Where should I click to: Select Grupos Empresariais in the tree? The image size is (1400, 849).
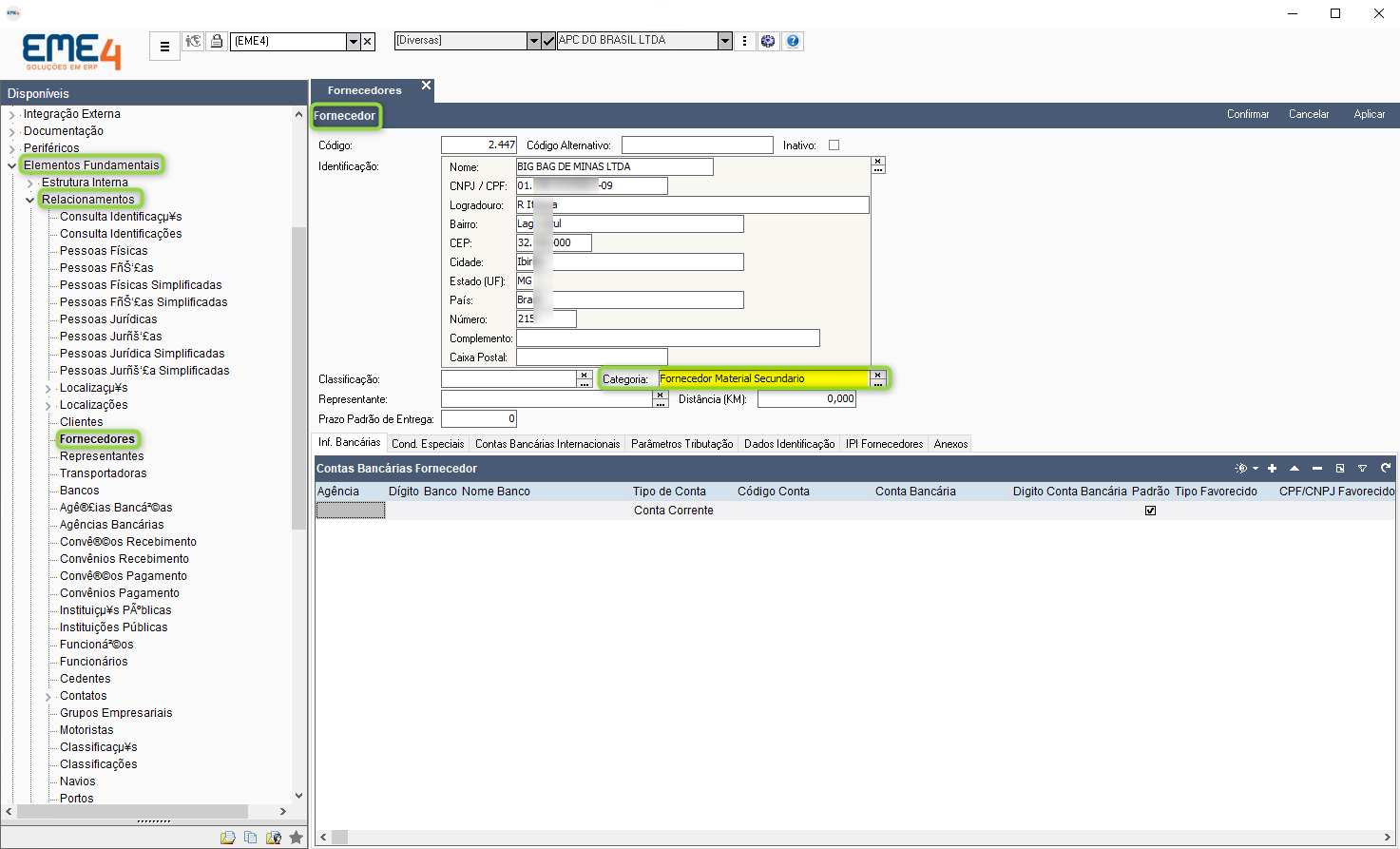coord(116,713)
